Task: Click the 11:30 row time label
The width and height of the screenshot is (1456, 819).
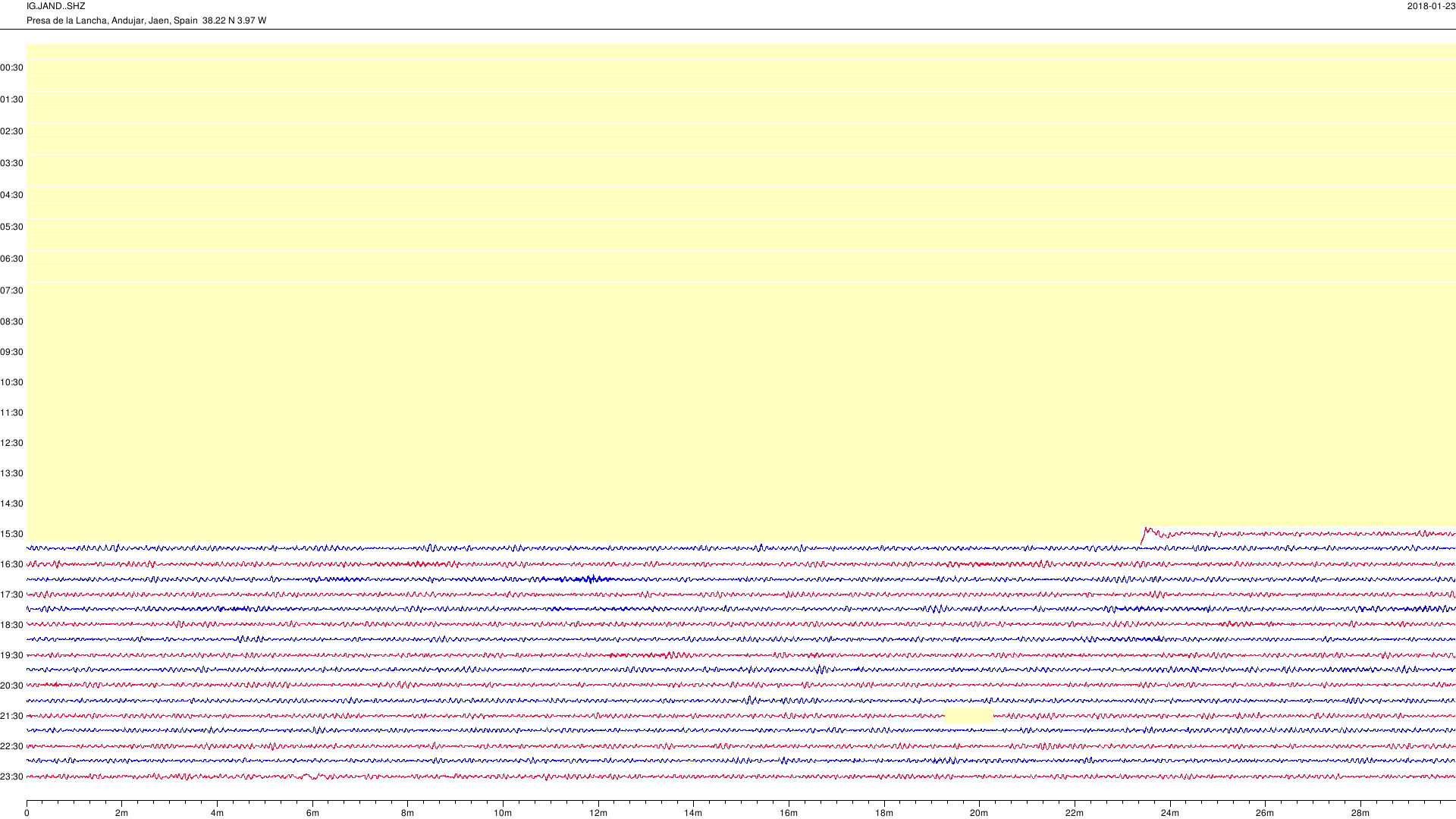Action: click(x=11, y=413)
